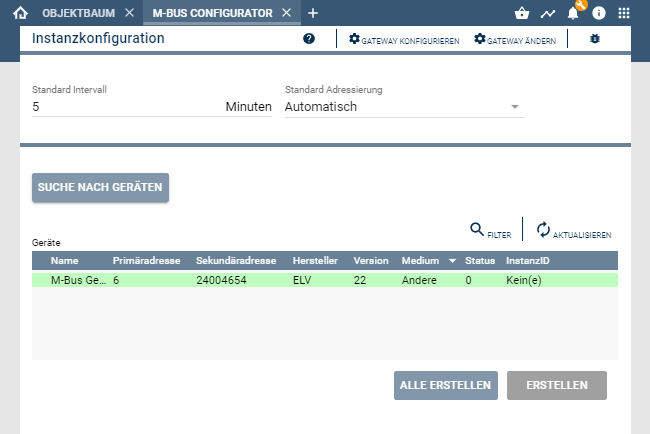Click the help question mark icon
Image resolution: width=650 pixels, height=434 pixels.
309,39
